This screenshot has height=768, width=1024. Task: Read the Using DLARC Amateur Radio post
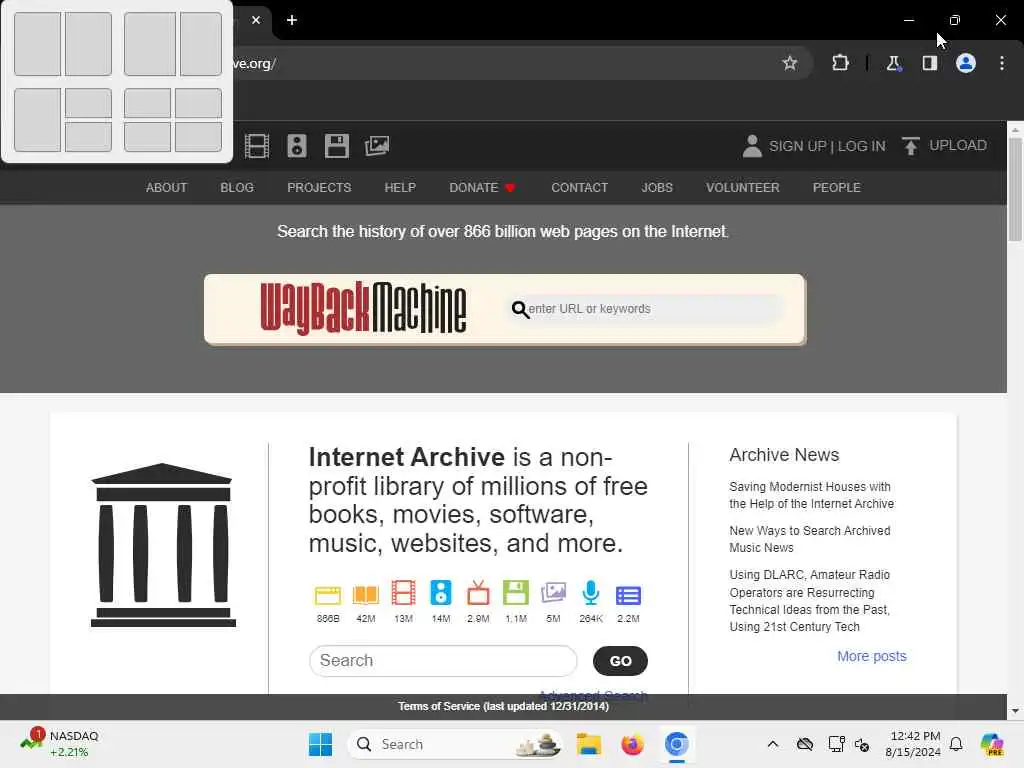[810, 600]
